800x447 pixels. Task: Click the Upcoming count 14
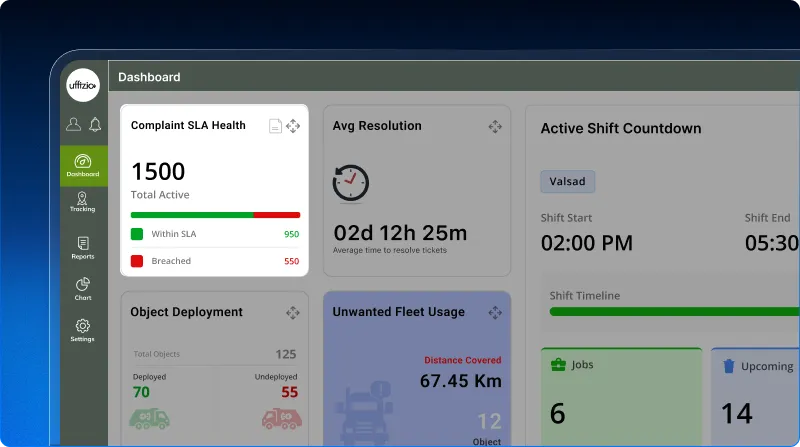click(737, 413)
